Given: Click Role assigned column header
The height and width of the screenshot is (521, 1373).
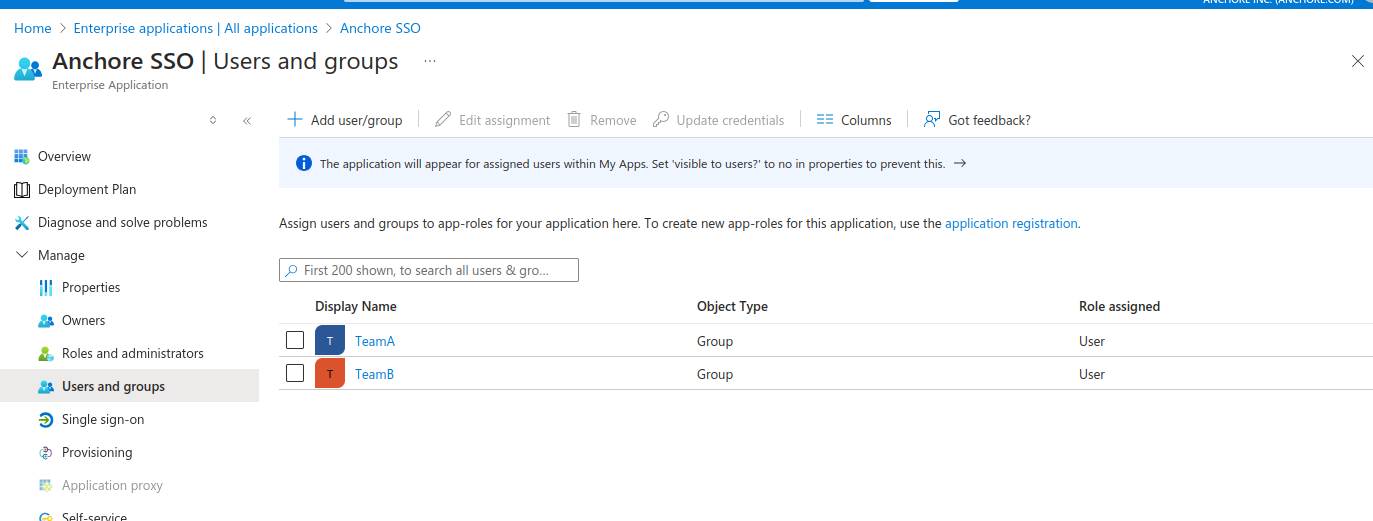Looking at the screenshot, I should tap(1119, 307).
